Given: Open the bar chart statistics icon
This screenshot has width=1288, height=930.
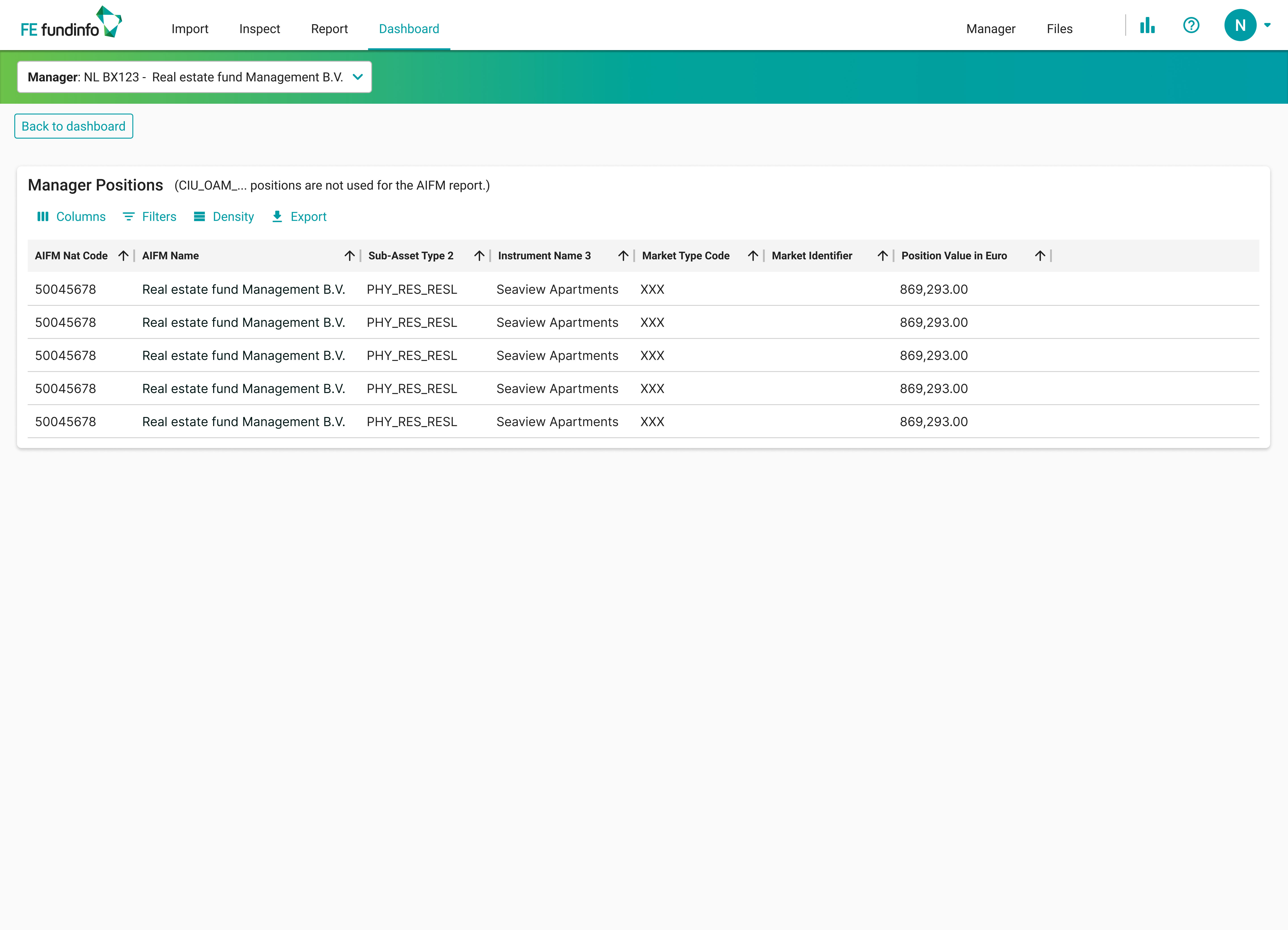Looking at the screenshot, I should [1147, 25].
